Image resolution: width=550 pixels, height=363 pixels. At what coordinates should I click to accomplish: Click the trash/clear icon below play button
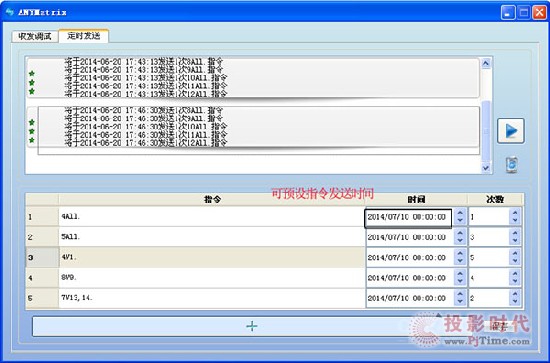[x=511, y=164]
